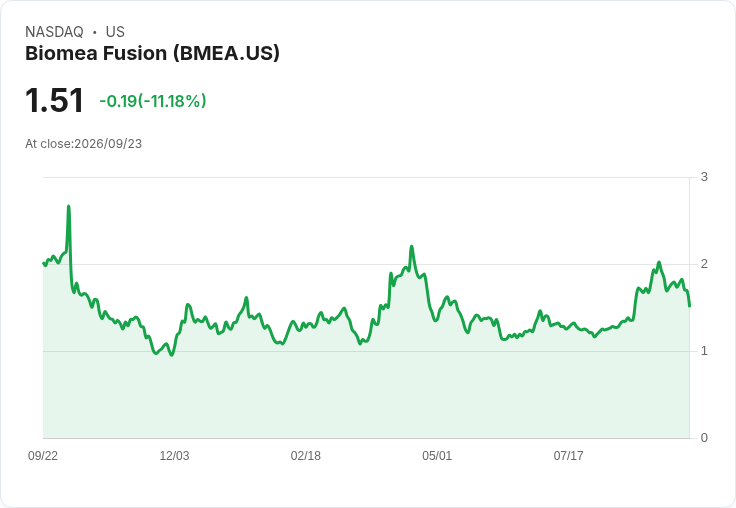Click the chart's lowest dip just before 12/03
The height and width of the screenshot is (508, 736).
click(x=171, y=355)
